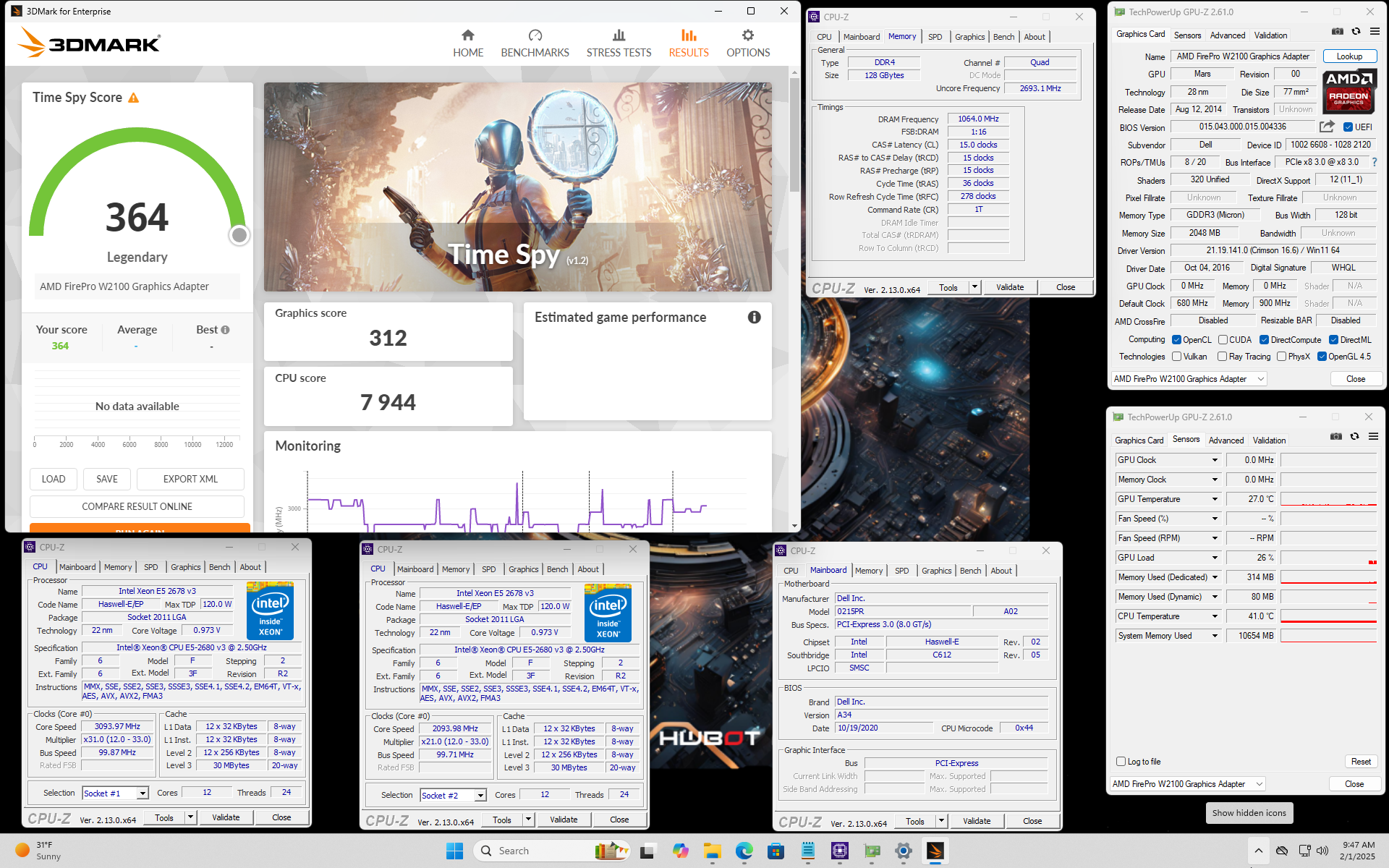The width and height of the screenshot is (1389, 868).
Task: Open Microsoft Edge from taskbar
Action: (744, 851)
